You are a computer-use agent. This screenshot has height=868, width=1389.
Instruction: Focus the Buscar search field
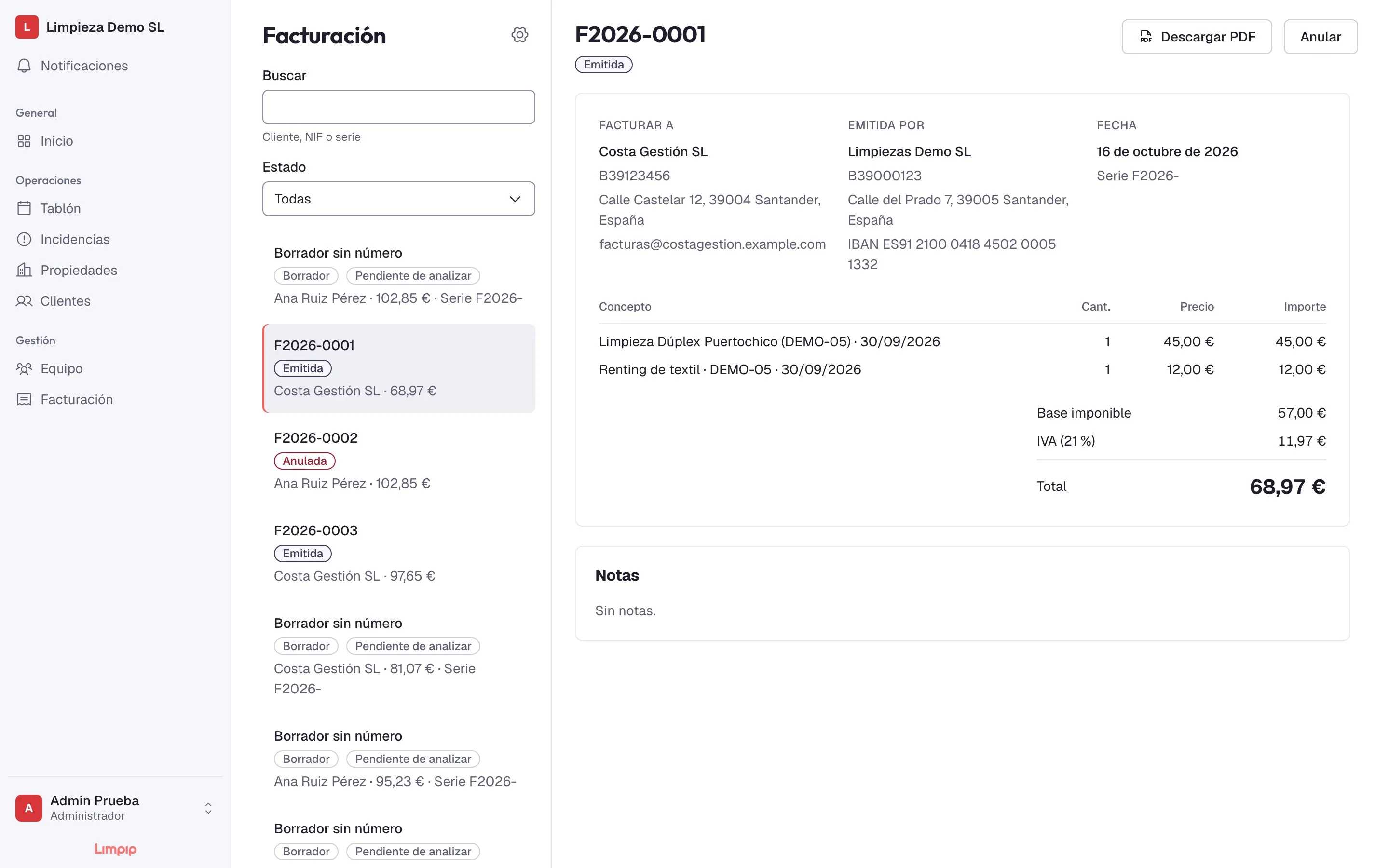(x=398, y=107)
